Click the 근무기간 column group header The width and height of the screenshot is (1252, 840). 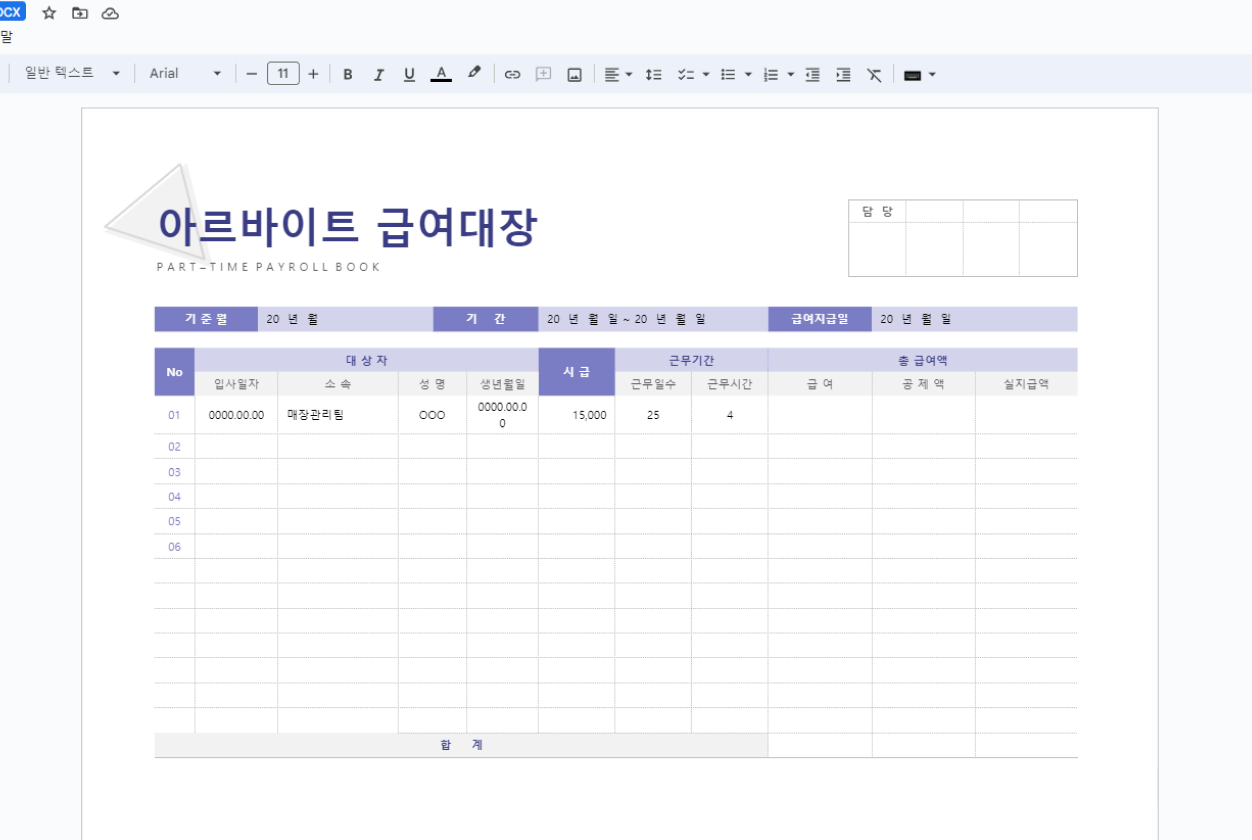(x=691, y=360)
